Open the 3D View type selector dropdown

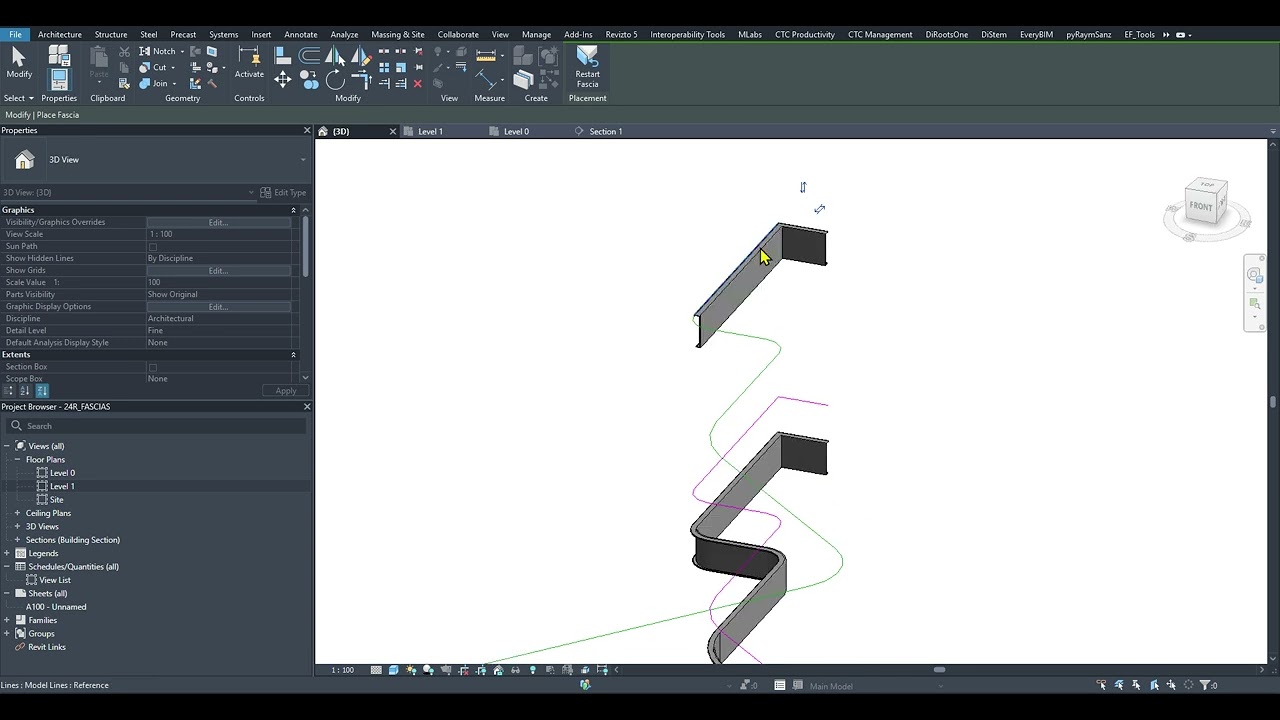tap(303, 160)
